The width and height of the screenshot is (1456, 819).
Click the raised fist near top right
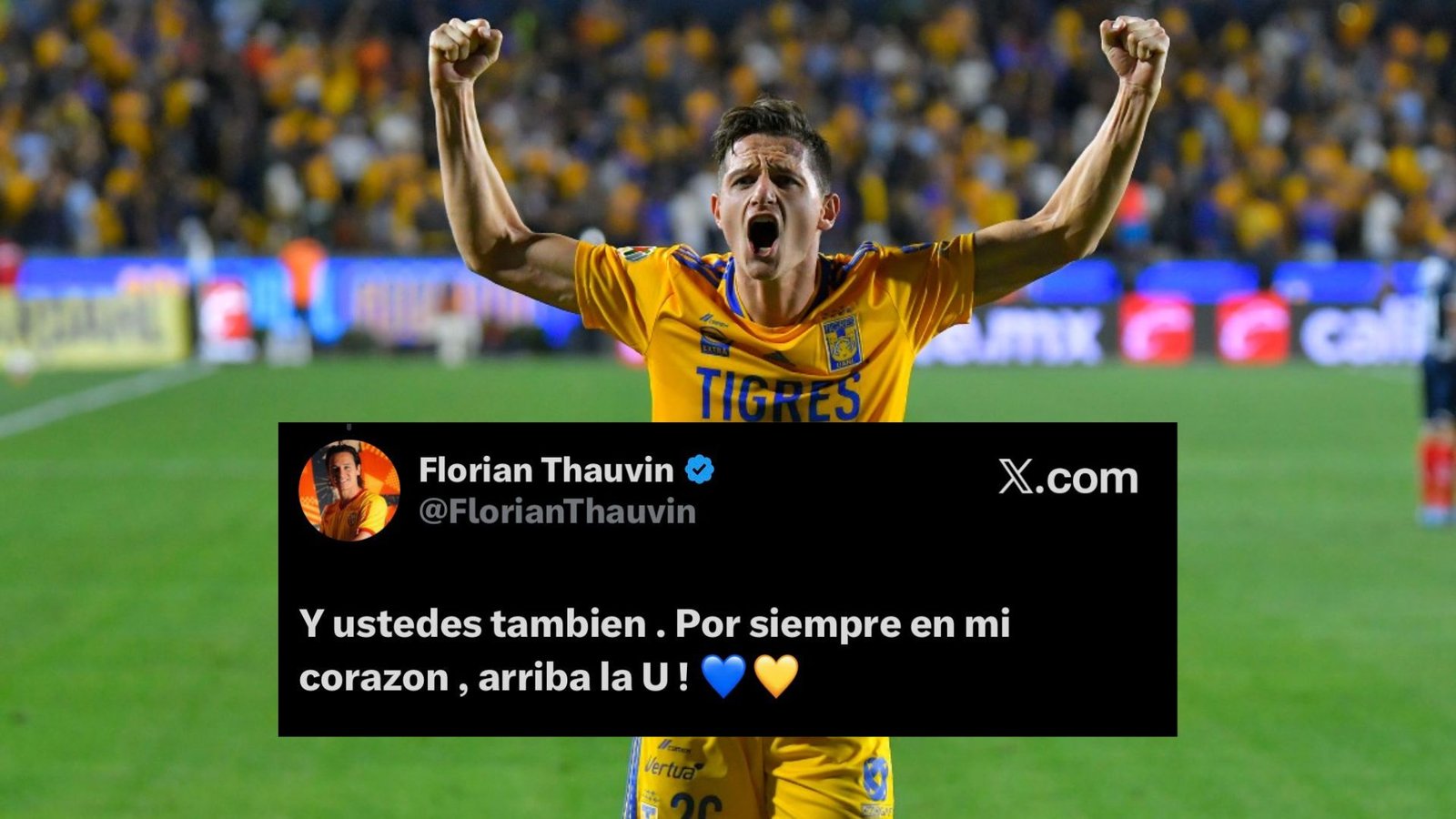pos(1134,50)
